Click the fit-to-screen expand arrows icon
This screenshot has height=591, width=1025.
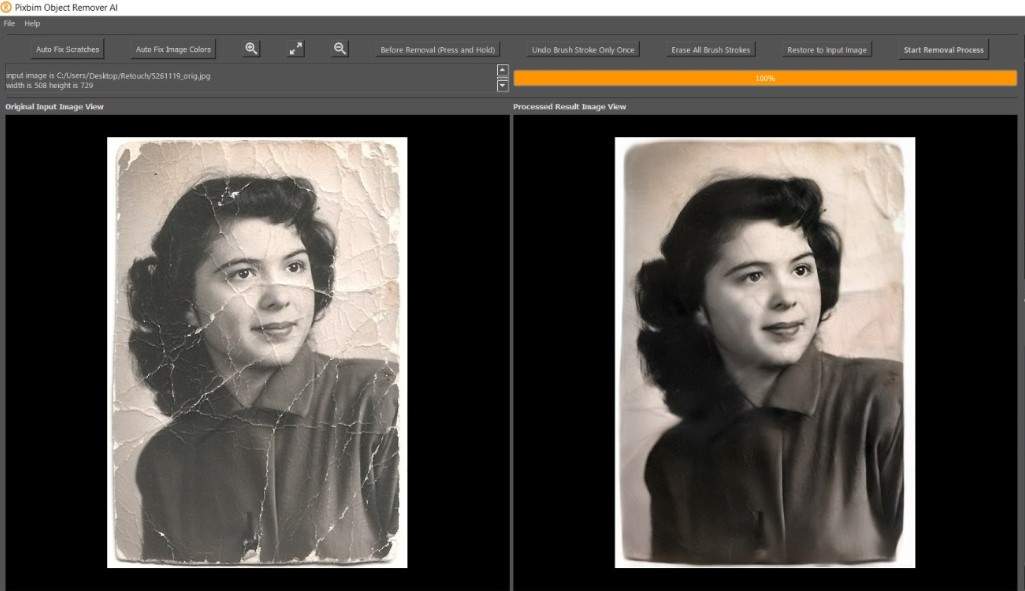click(x=295, y=49)
